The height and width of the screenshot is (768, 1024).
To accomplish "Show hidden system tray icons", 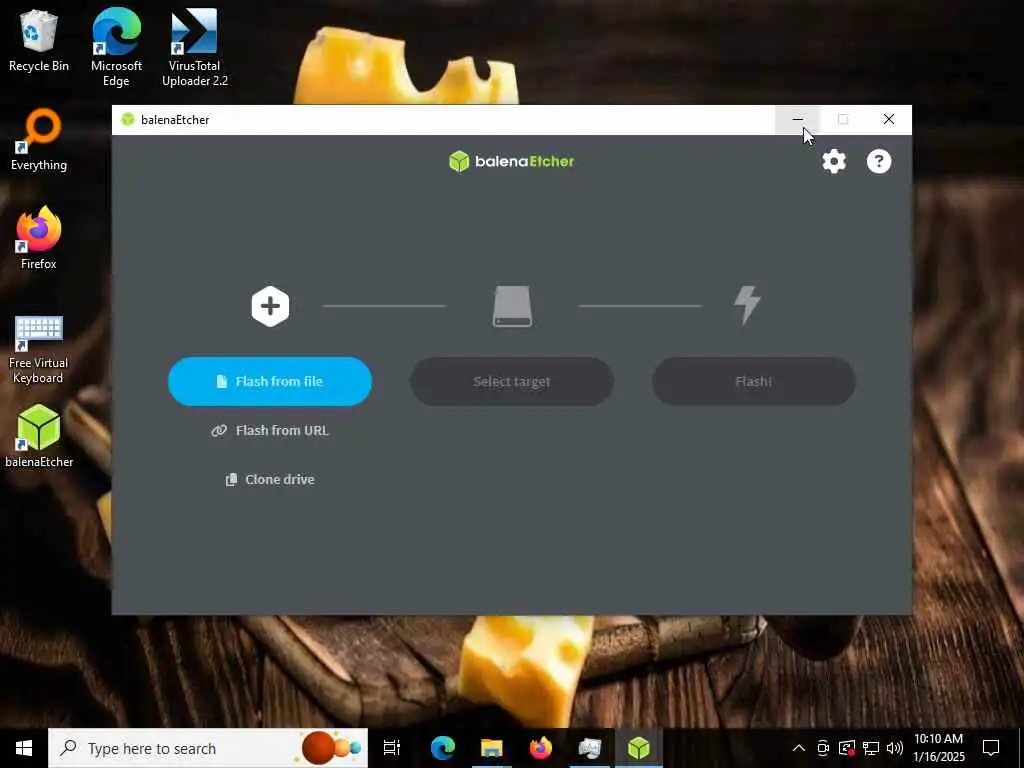I will (x=799, y=748).
